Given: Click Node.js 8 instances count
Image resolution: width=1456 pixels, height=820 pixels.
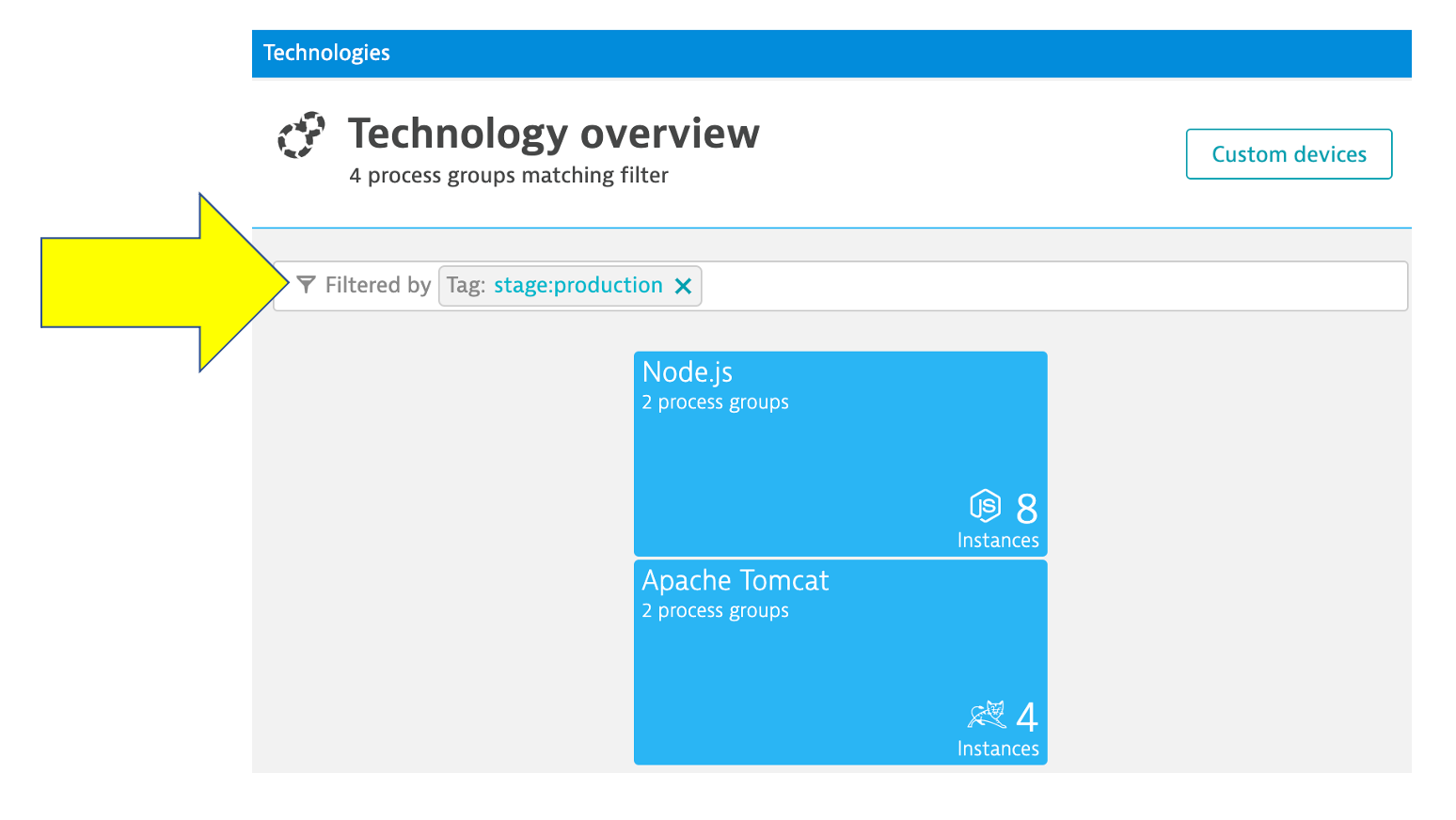Looking at the screenshot, I should 1026,509.
